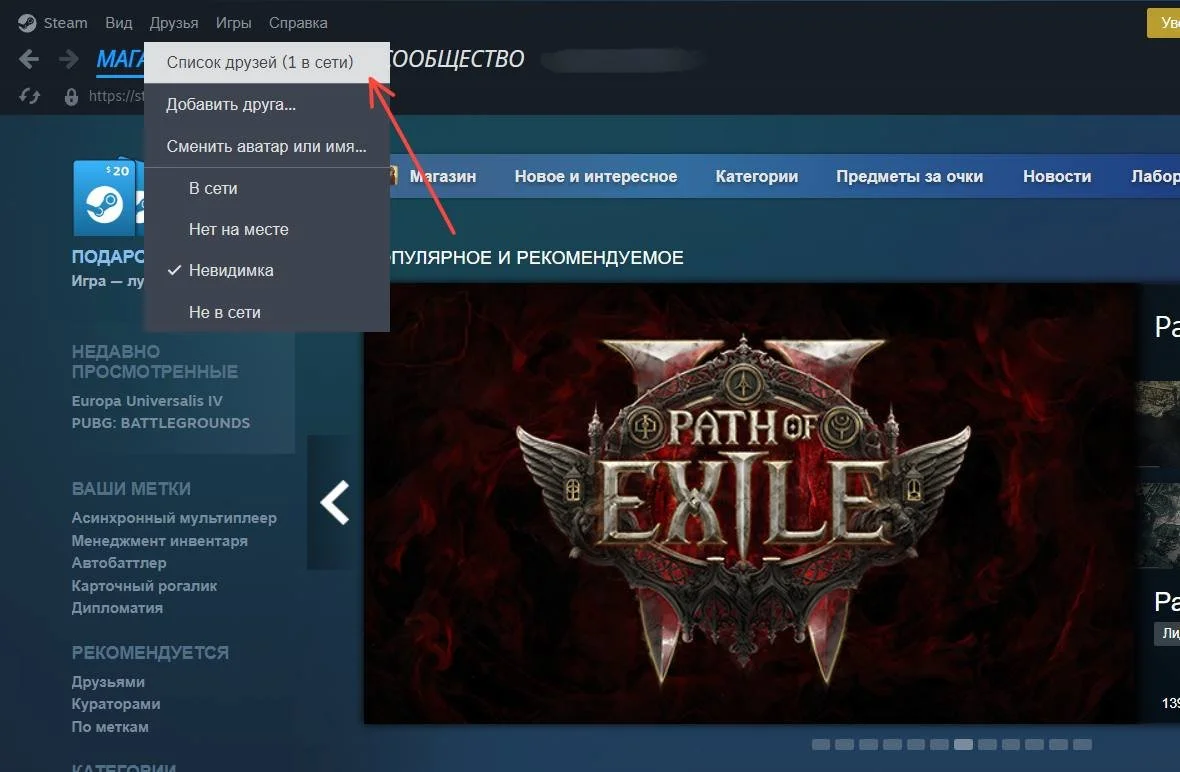Select the highlighted seventh carousel dot

coord(963,745)
